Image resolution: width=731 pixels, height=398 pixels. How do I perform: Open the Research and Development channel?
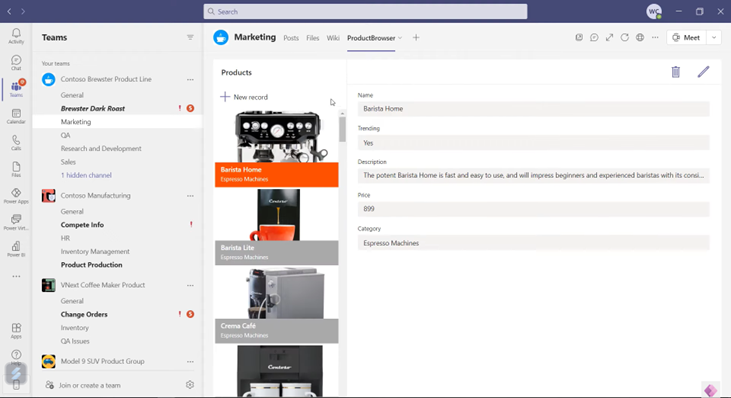pyautogui.click(x=101, y=149)
